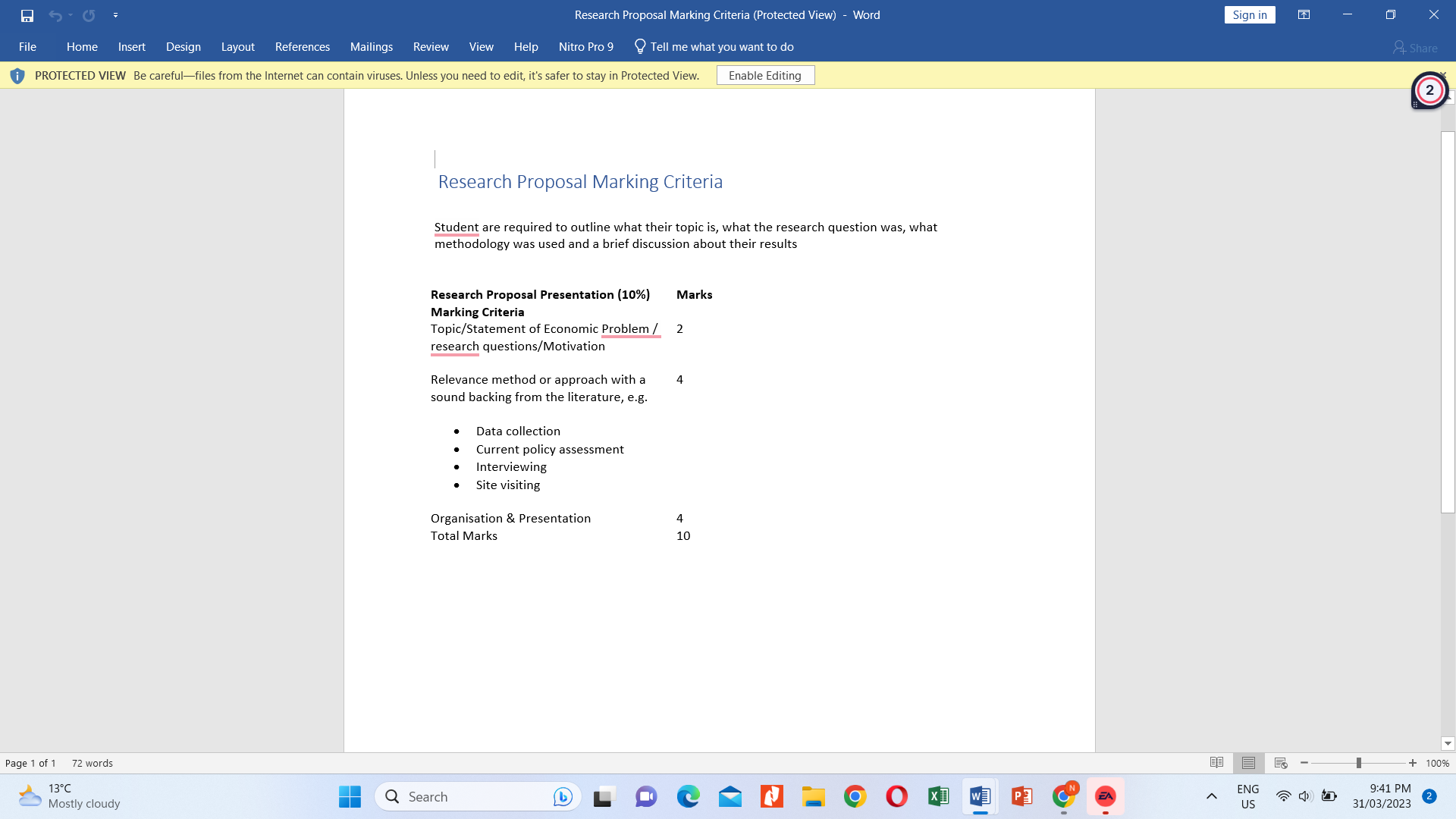This screenshot has width=1456, height=819.
Task: Open the Tell me what you want to do lightbulb
Action: tap(641, 46)
